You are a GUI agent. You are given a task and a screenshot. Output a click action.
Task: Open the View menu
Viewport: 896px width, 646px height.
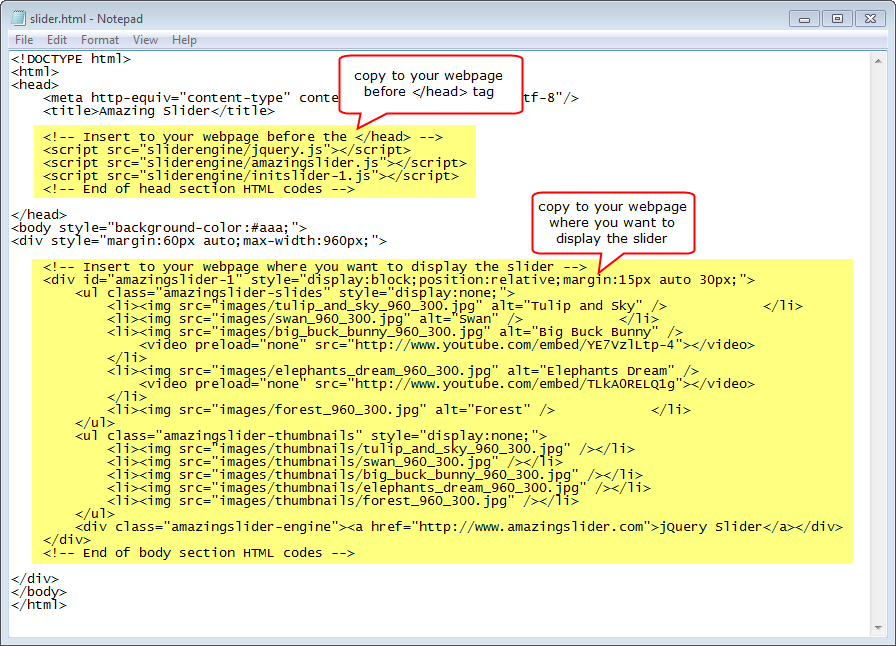pos(145,40)
